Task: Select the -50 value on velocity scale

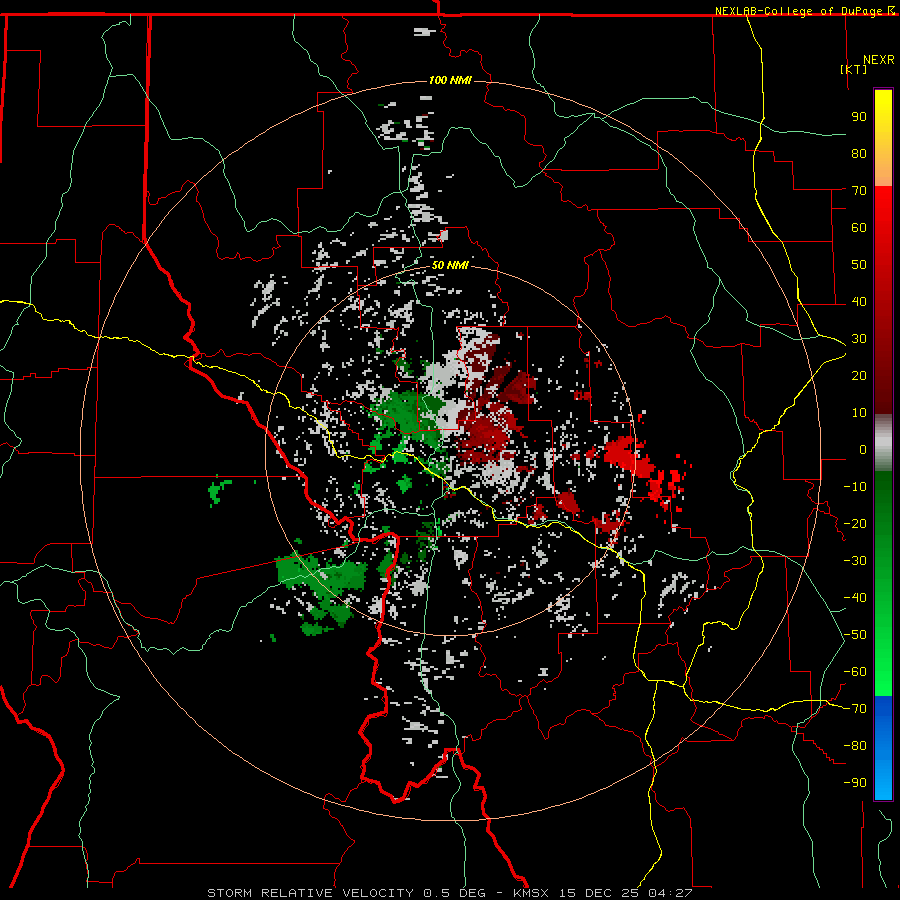Action: (x=855, y=635)
